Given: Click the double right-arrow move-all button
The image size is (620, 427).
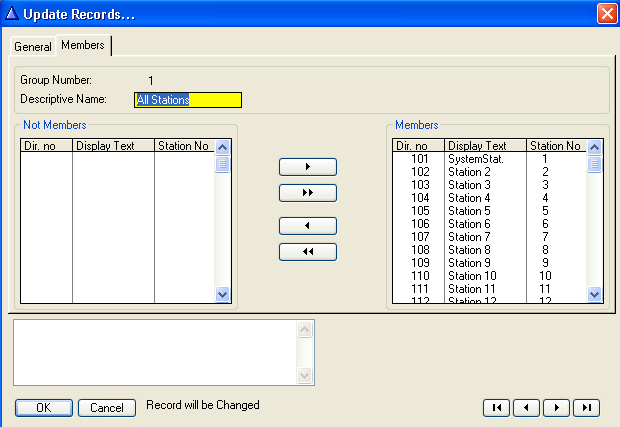Looking at the screenshot, I should pos(308,192).
